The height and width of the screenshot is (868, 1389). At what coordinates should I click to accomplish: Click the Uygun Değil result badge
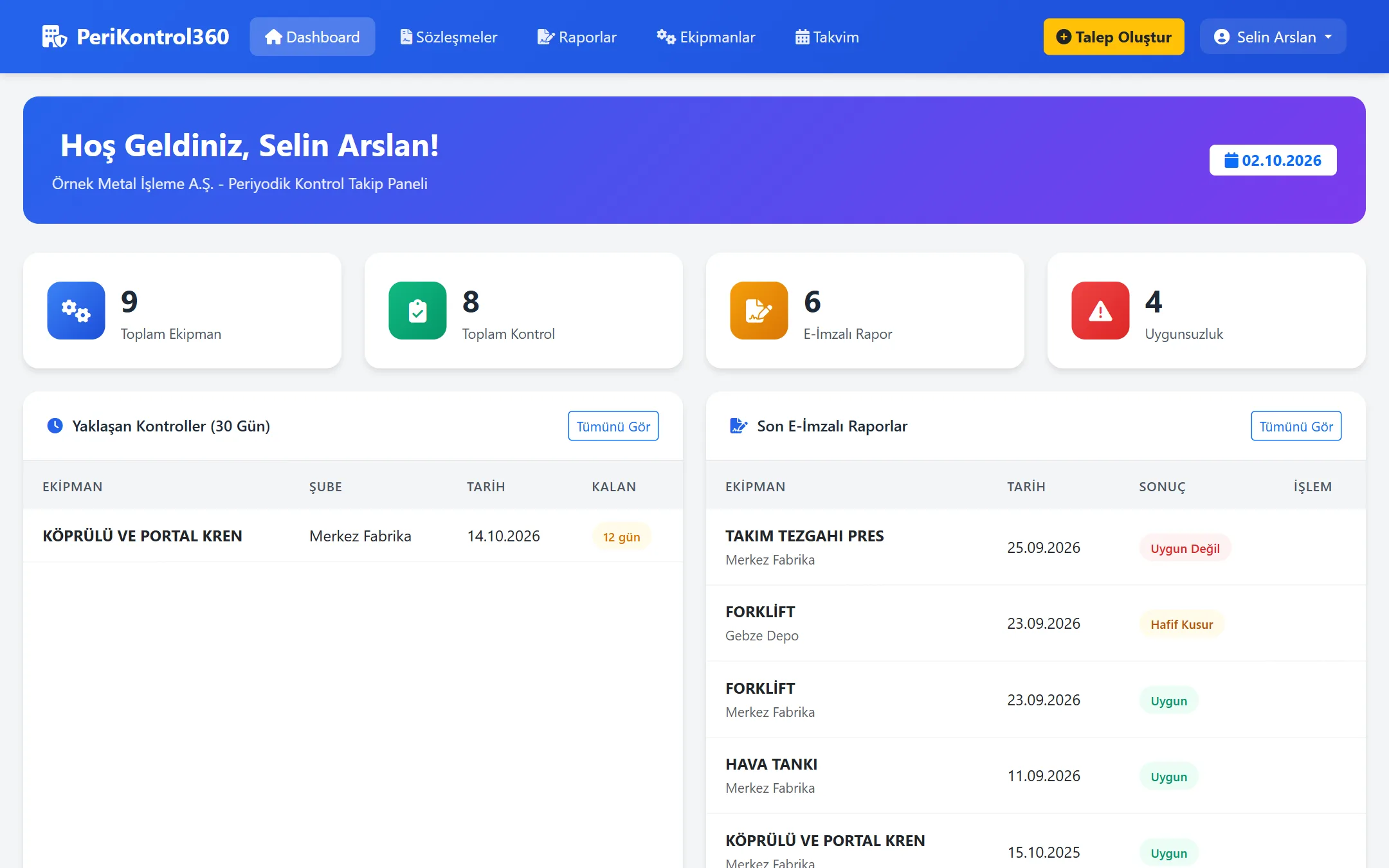[1185, 548]
